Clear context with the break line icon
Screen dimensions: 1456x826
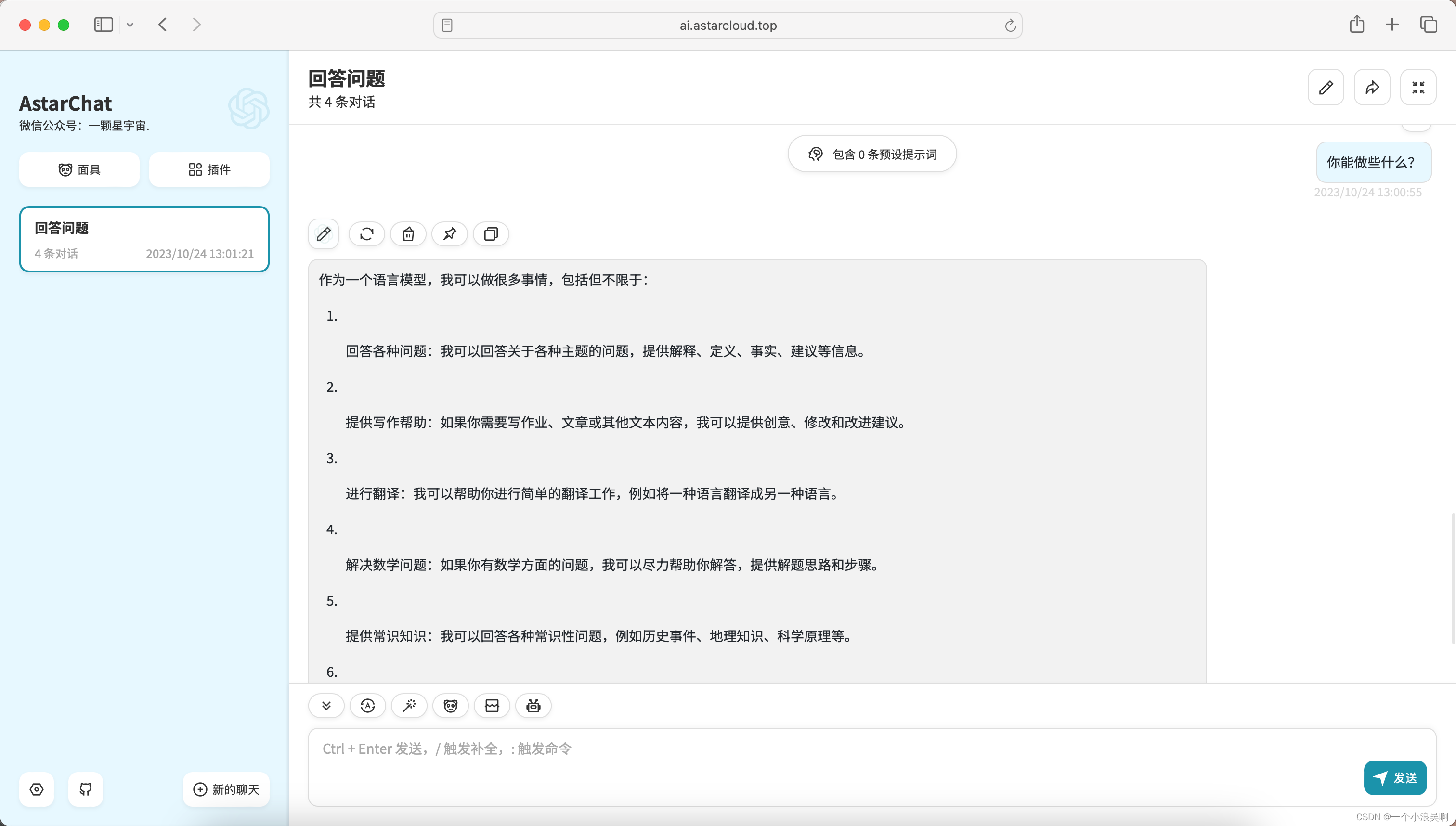(492, 706)
